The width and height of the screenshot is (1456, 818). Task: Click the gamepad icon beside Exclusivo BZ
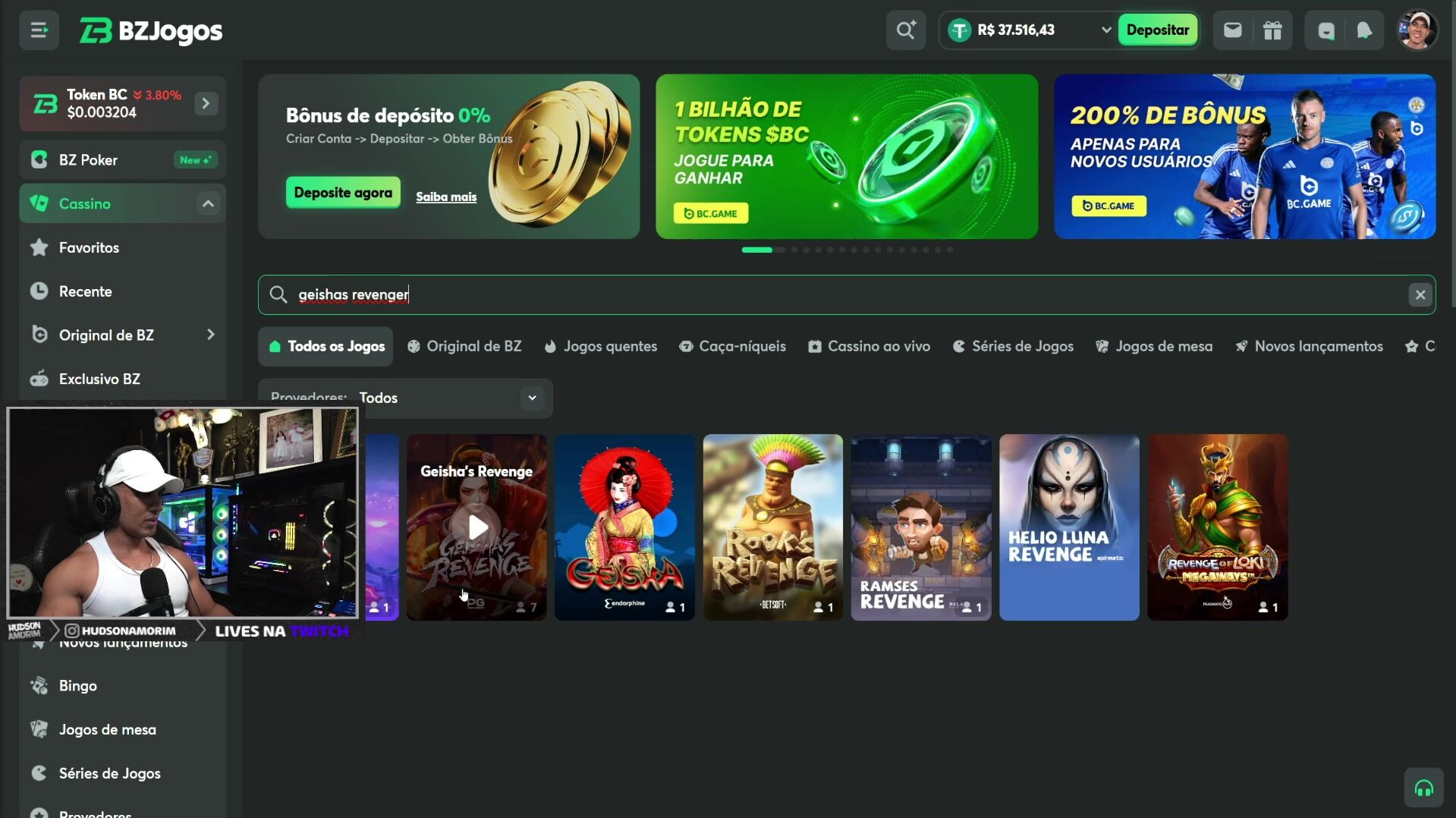point(39,379)
